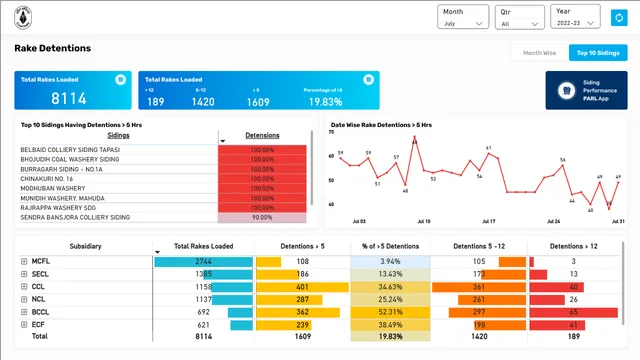Click BCCL 52.31% detentions cell
The height and width of the screenshot is (360, 640).
(x=390, y=312)
